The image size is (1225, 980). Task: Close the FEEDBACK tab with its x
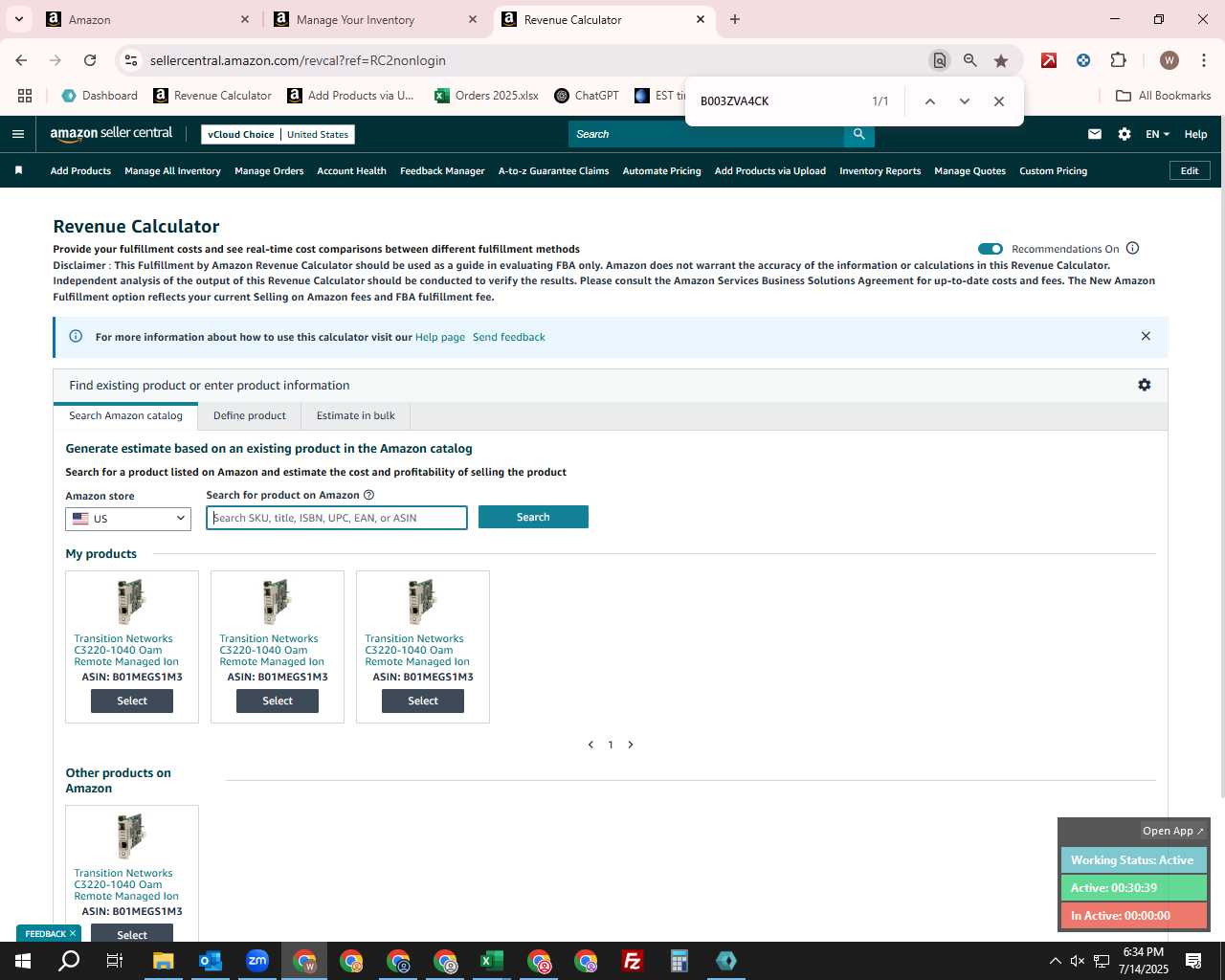(x=73, y=934)
